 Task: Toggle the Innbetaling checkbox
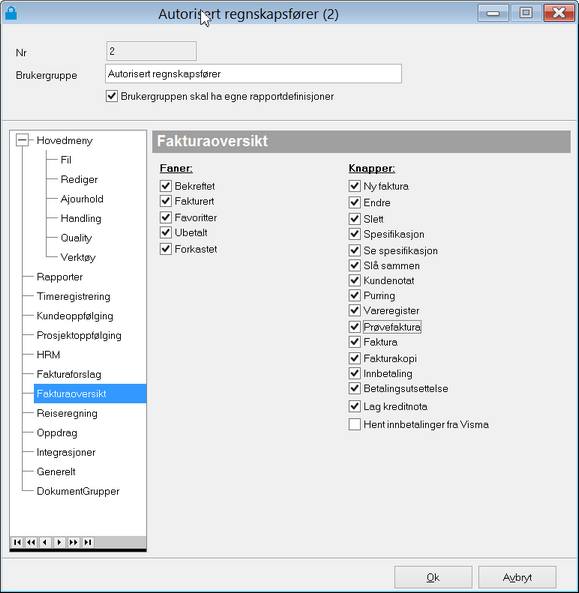click(354, 373)
